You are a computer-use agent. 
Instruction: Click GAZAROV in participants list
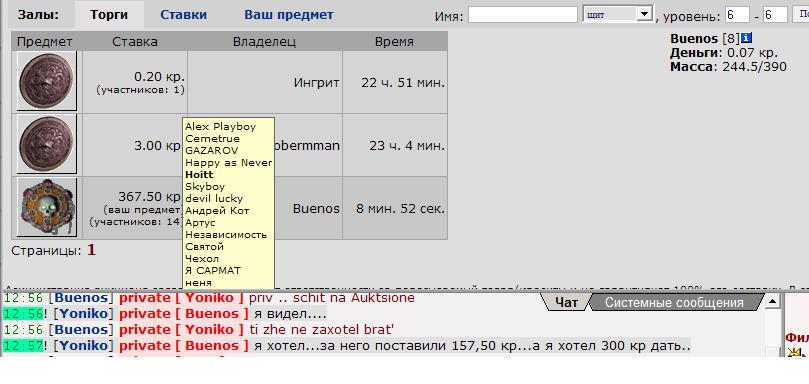click(212, 151)
